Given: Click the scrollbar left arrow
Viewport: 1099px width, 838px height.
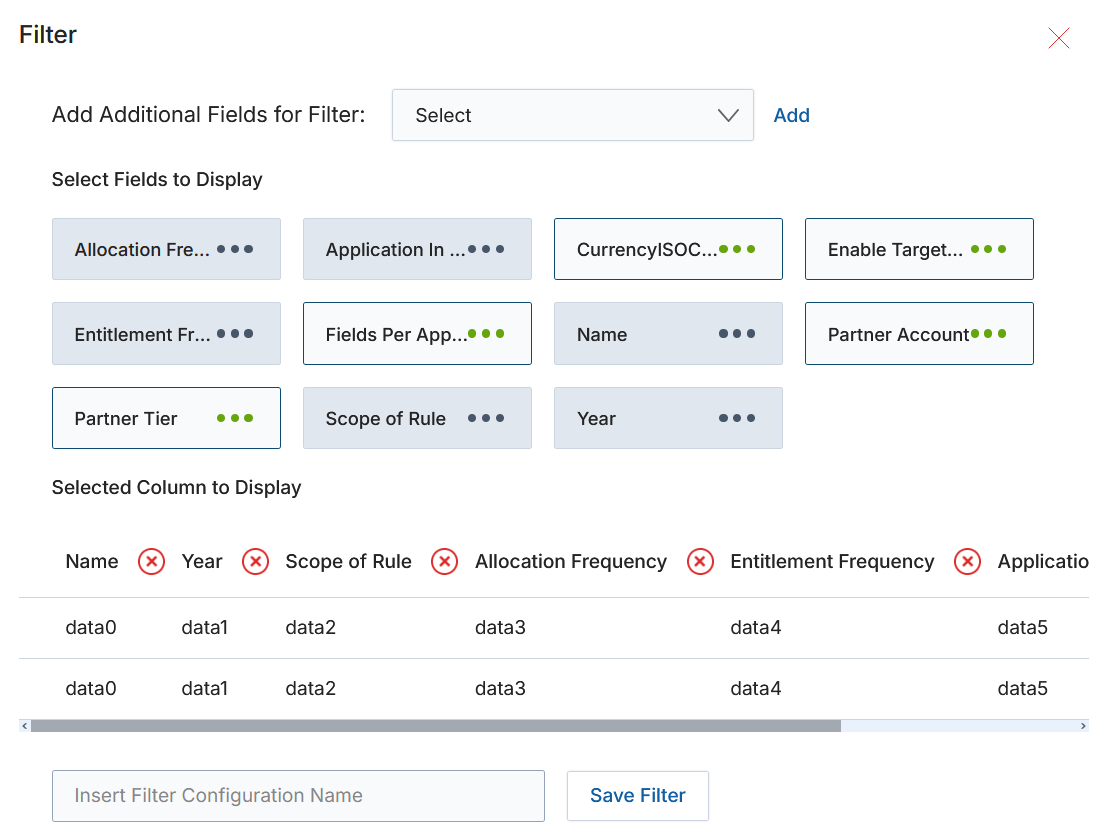Looking at the screenshot, I should pos(25,726).
